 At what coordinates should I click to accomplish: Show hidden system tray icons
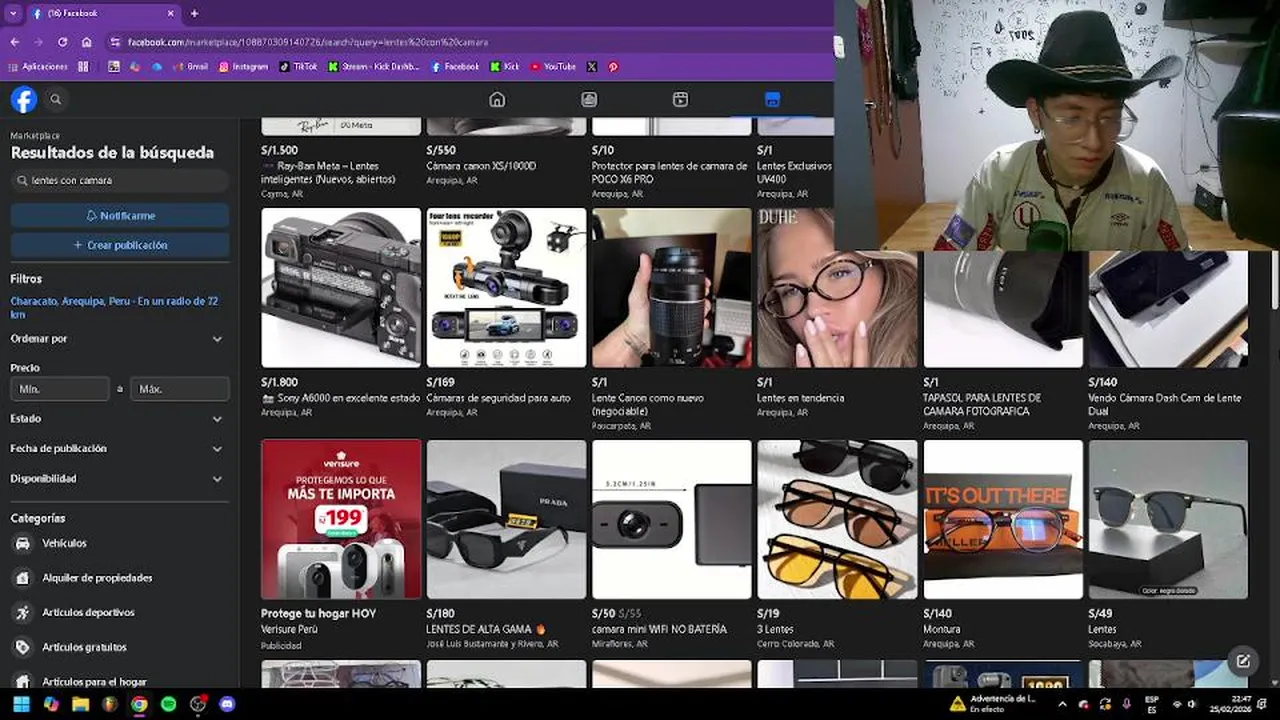click(x=1062, y=704)
